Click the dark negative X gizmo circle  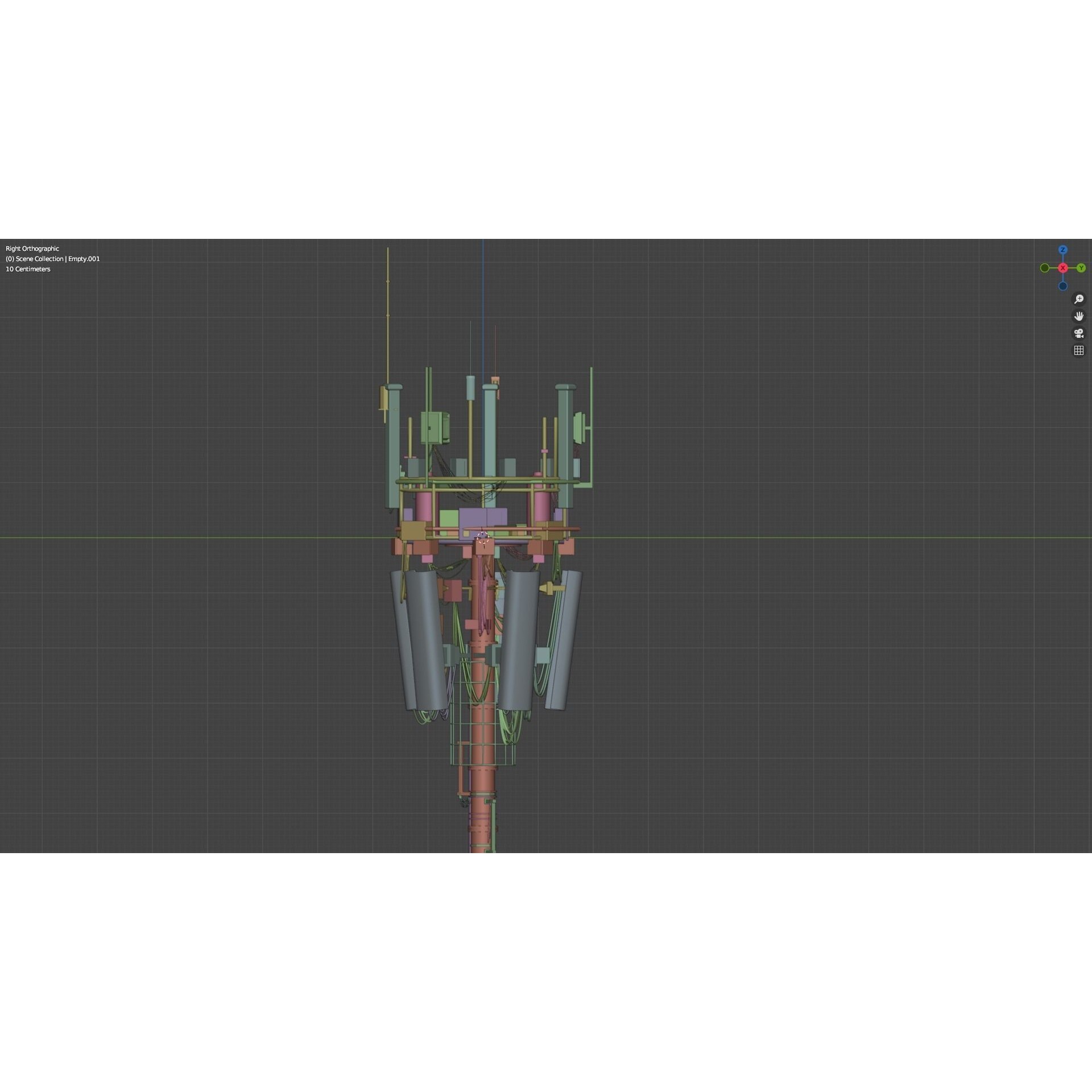tap(1045, 268)
